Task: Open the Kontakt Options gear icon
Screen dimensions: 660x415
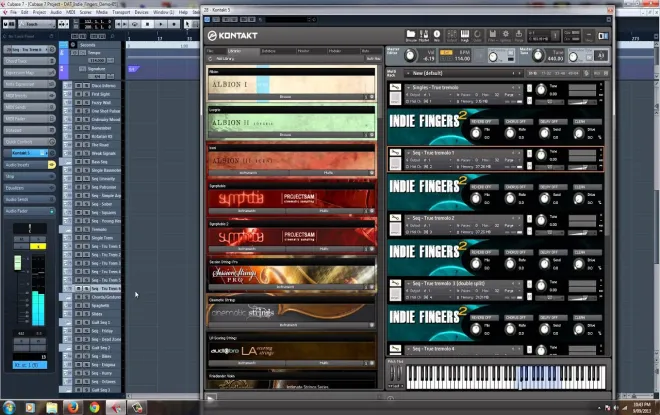Action: [x=506, y=35]
